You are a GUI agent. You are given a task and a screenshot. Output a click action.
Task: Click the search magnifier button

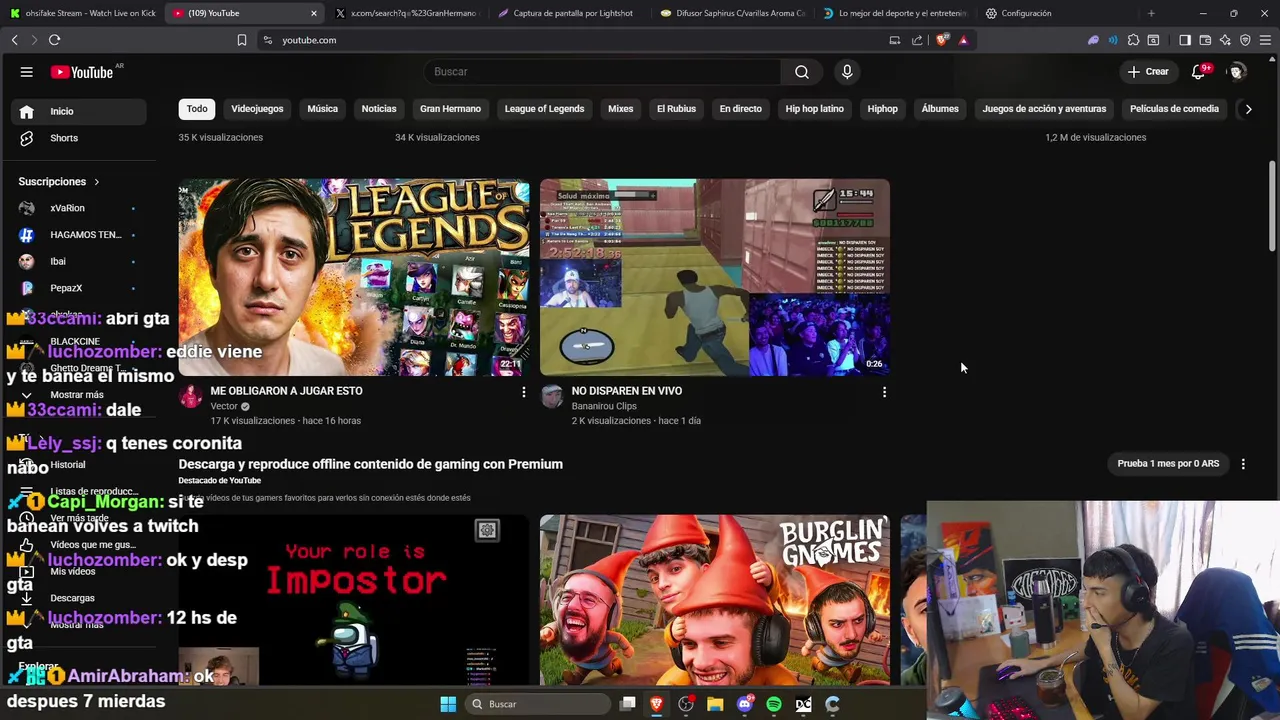pos(802,72)
